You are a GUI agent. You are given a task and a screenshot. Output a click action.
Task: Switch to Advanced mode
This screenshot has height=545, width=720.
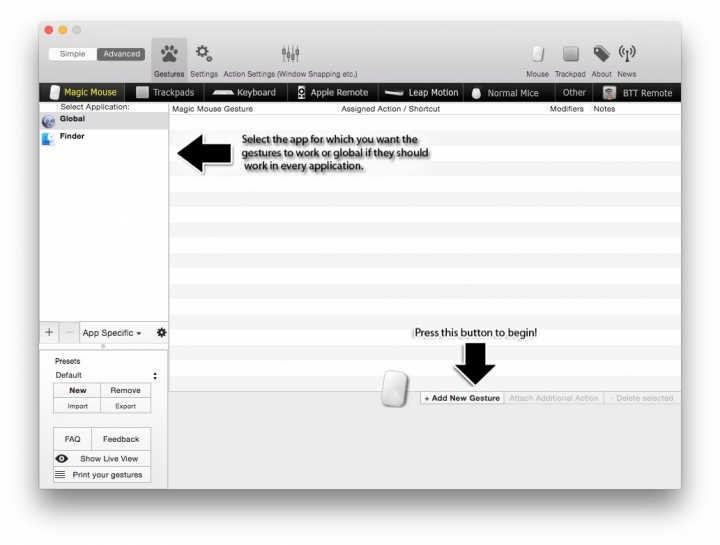(x=121, y=54)
